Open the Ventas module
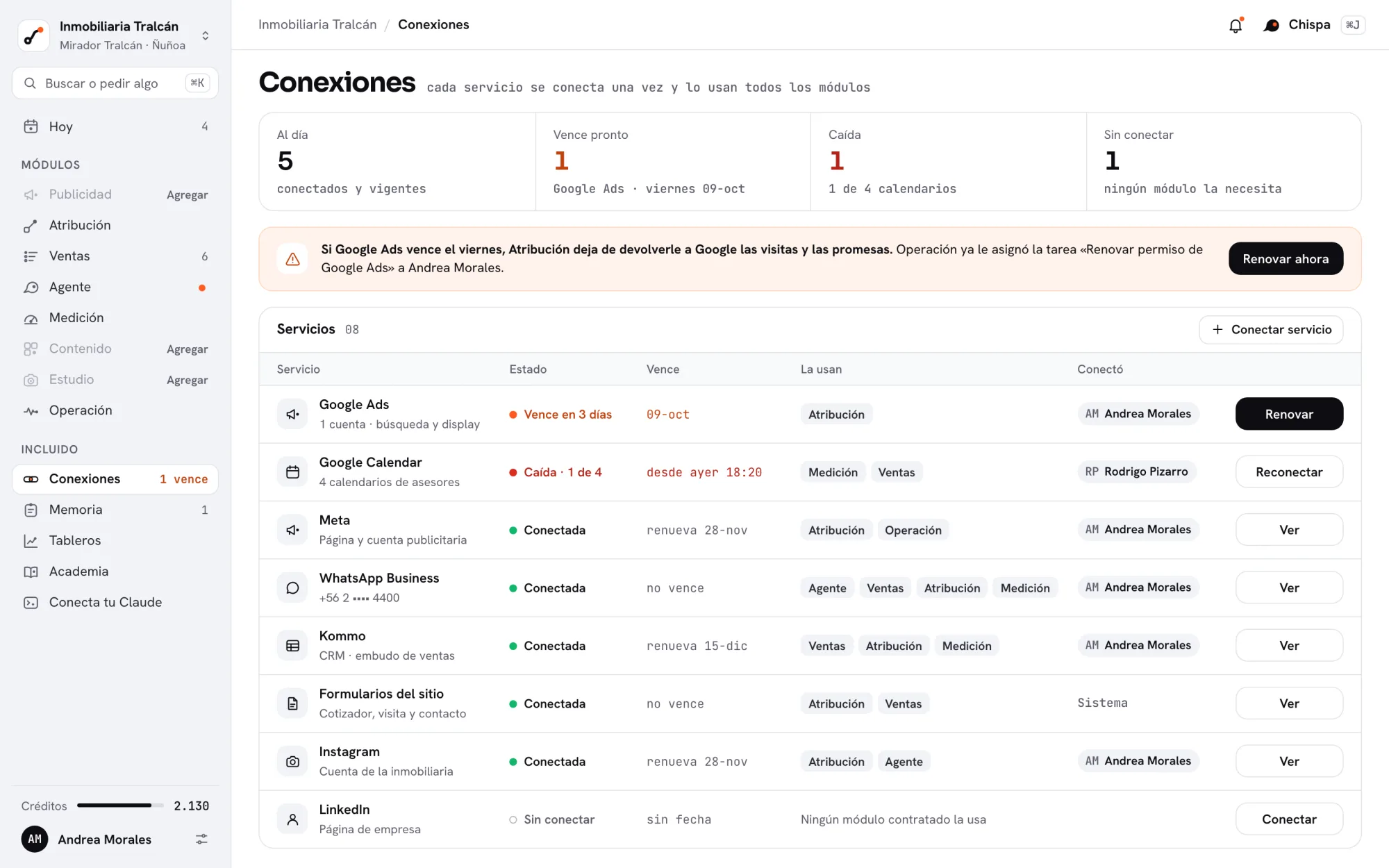This screenshot has height=868, width=1389. (x=115, y=256)
